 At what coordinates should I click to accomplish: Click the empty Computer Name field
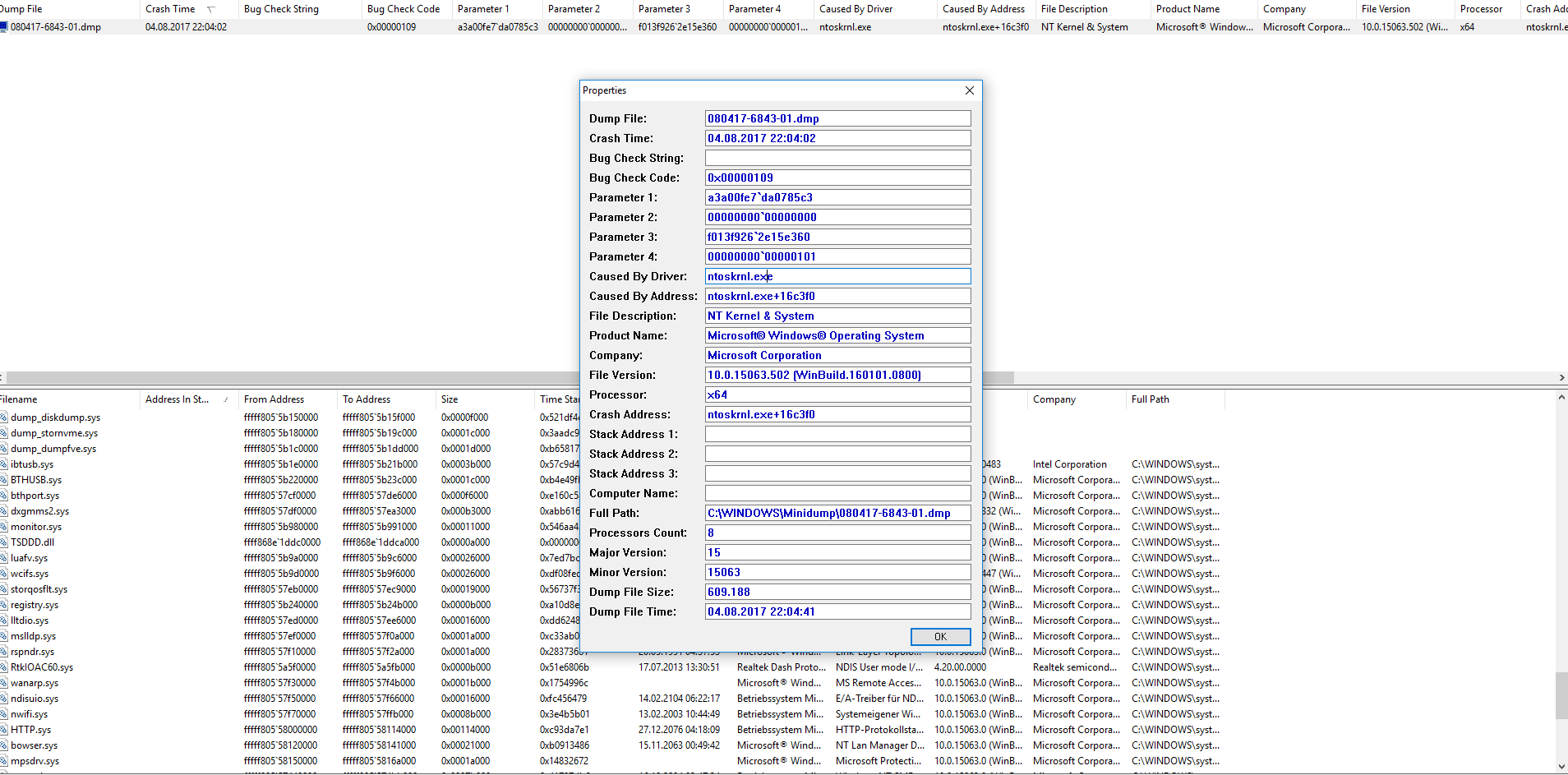point(837,493)
